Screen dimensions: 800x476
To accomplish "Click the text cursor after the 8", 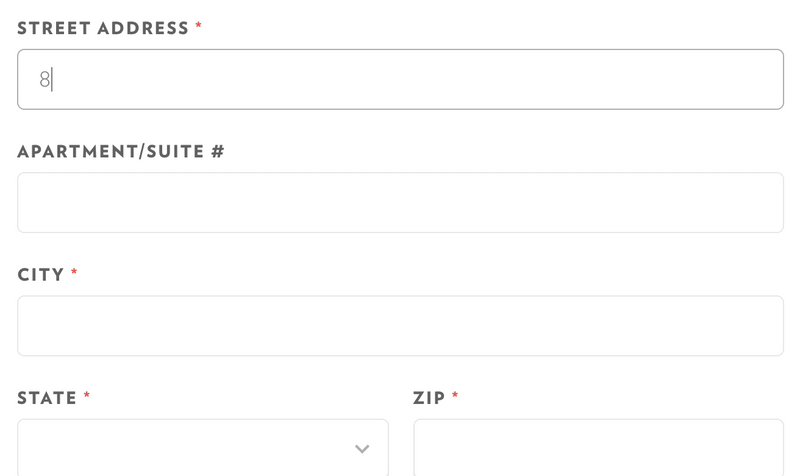I will tap(52, 80).
